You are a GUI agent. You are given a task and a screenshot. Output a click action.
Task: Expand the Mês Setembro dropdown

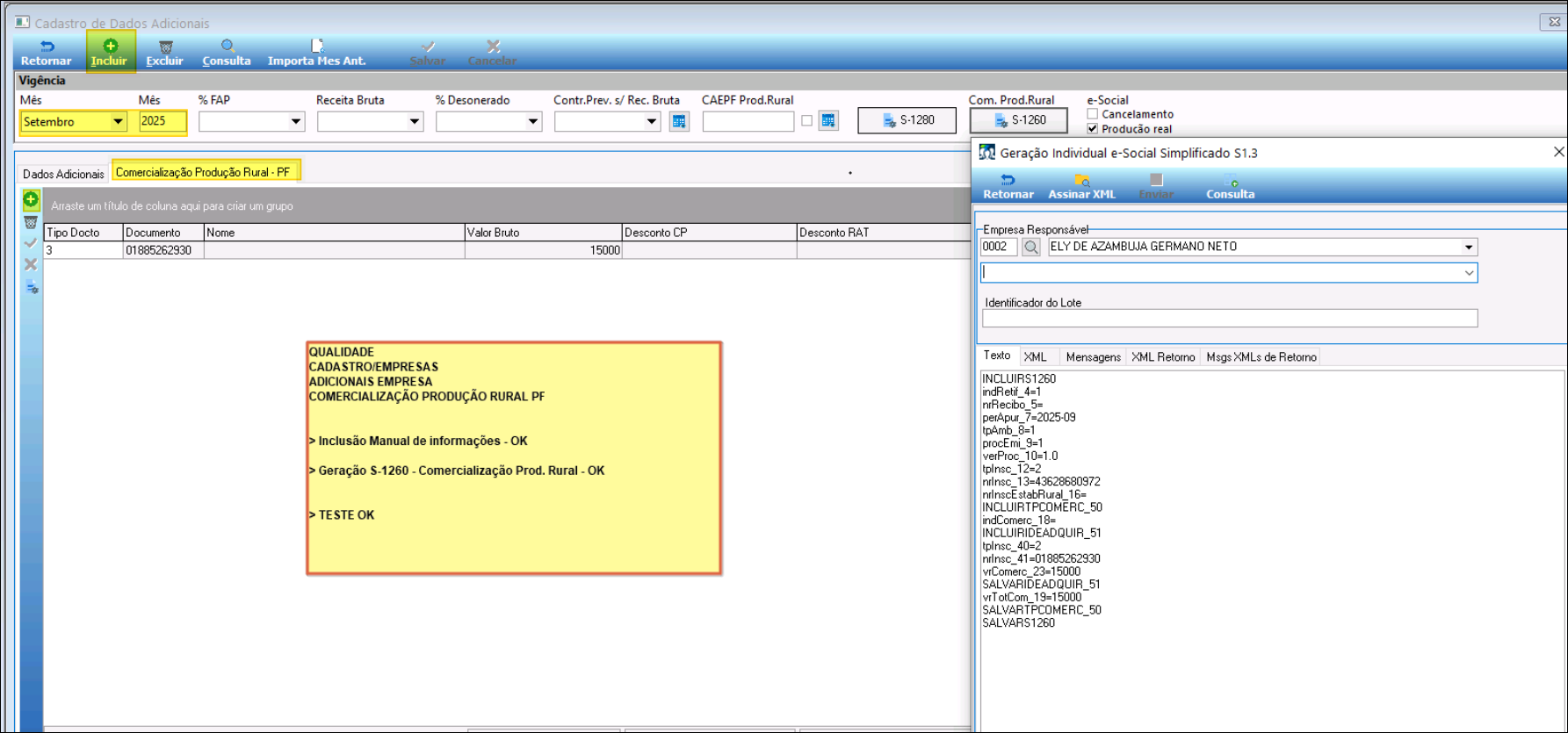coord(118,122)
